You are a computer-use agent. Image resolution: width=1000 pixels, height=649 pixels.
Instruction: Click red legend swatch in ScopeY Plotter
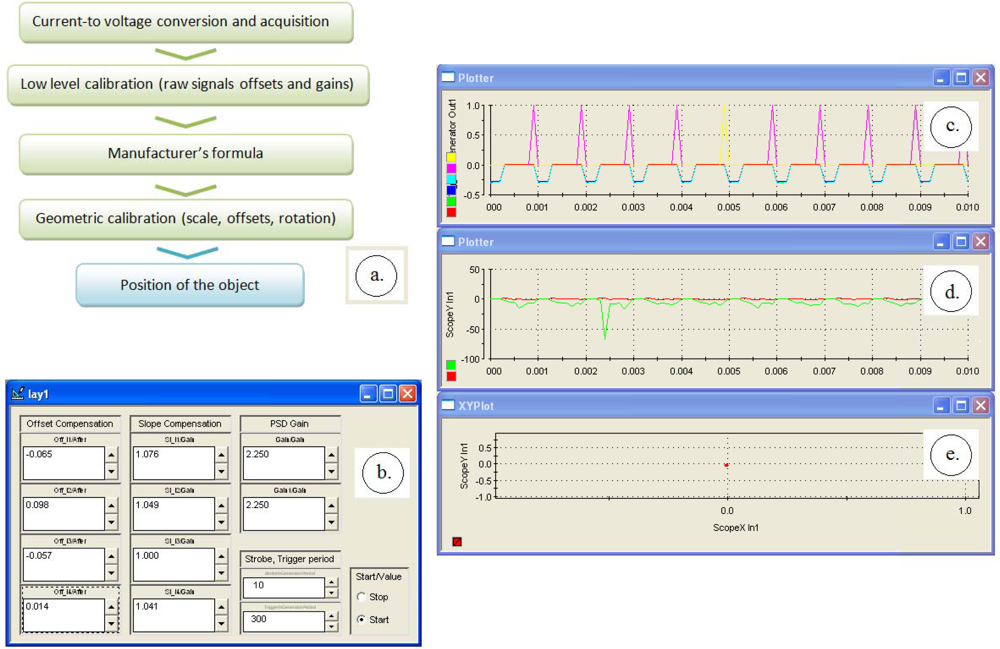(451, 376)
